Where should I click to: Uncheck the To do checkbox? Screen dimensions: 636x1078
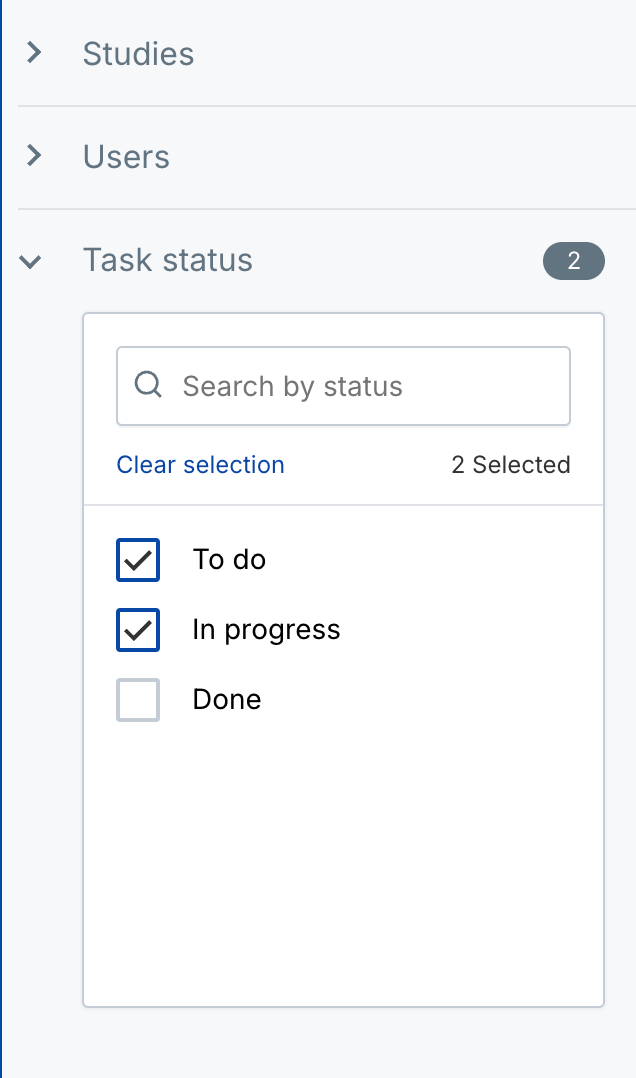pyautogui.click(x=138, y=559)
